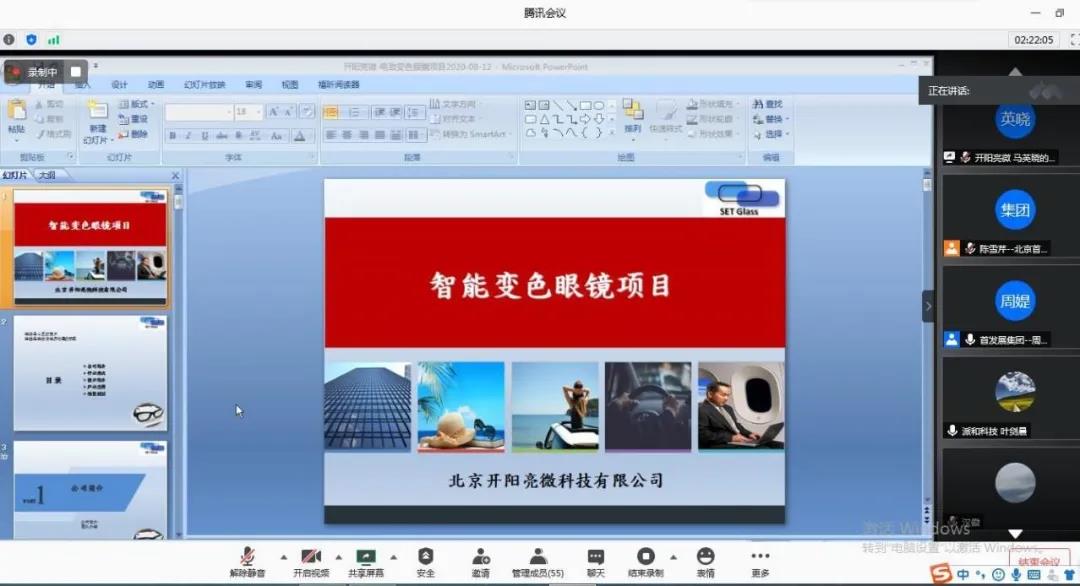
Task: Toggle italic I formatting
Action: pos(188,136)
